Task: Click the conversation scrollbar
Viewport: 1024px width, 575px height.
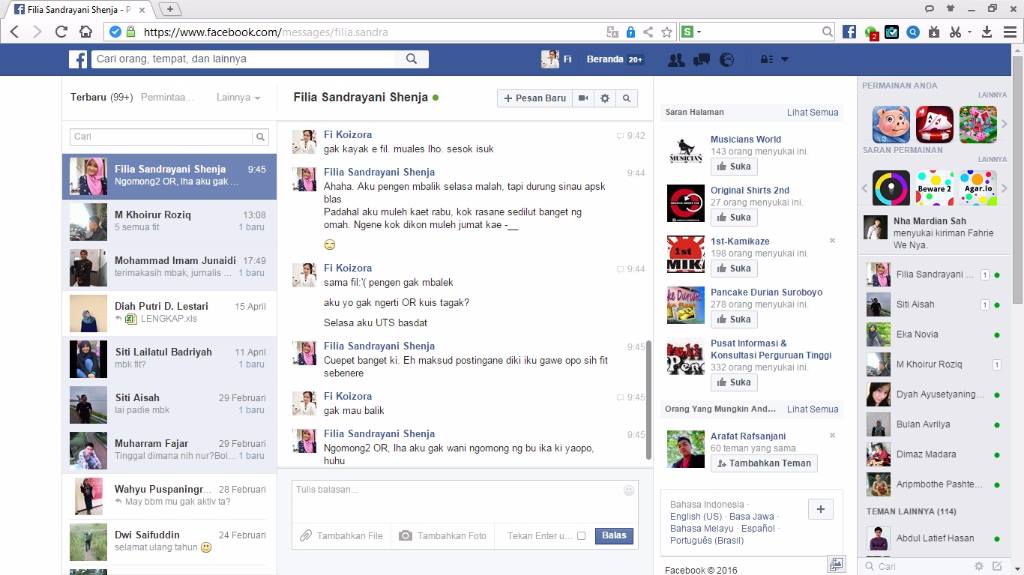Action: click(x=648, y=399)
